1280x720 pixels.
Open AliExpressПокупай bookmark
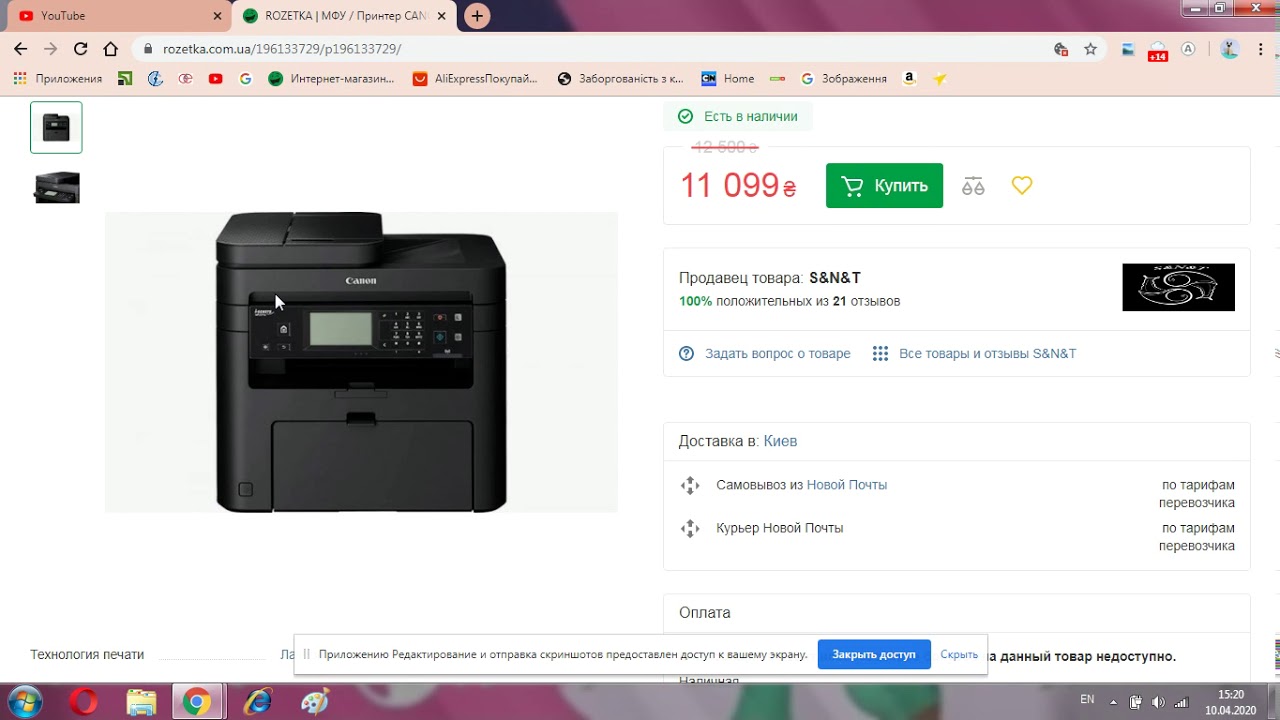point(475,78)
